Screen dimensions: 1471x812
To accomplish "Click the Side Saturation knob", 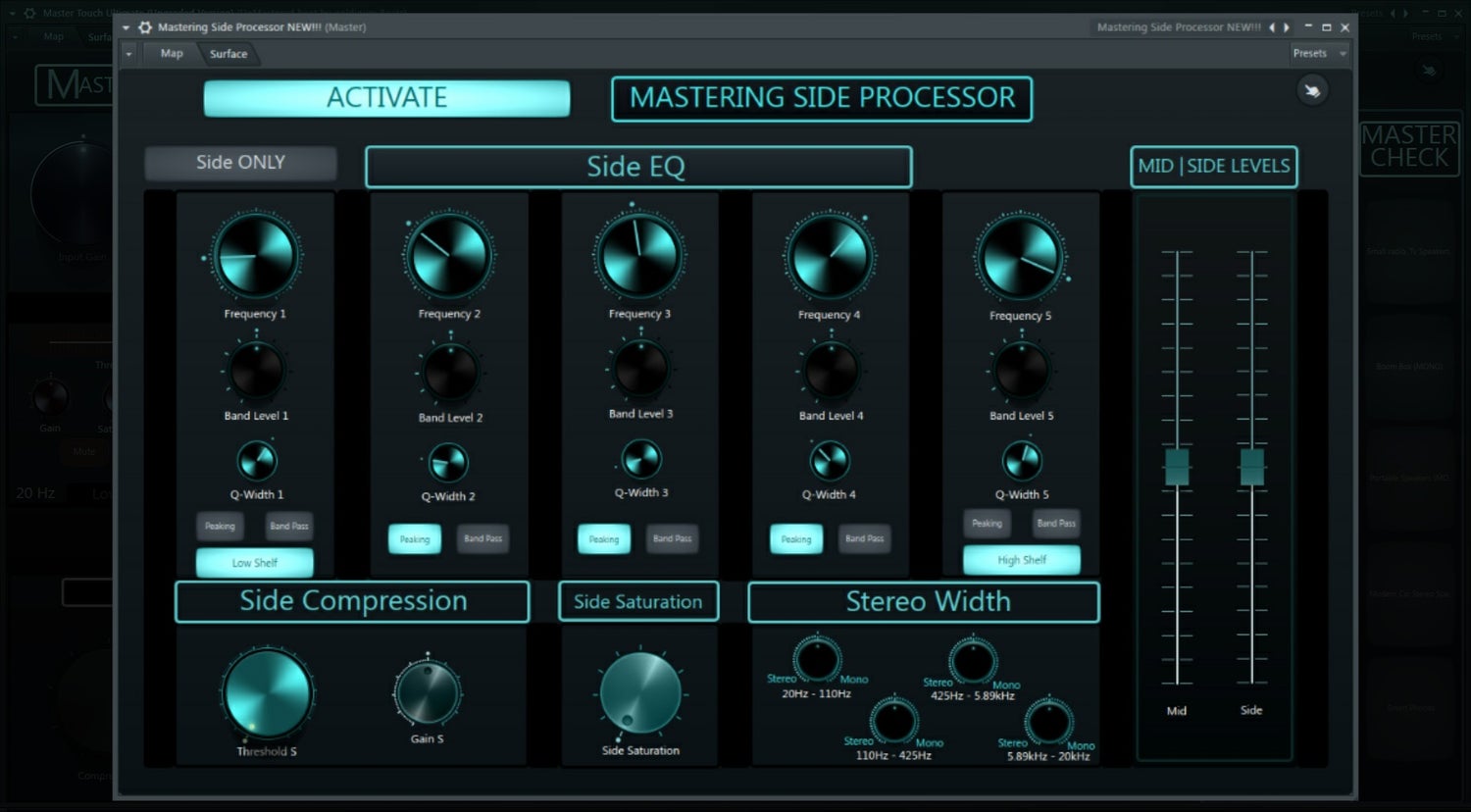I will (x=638, y=692).
